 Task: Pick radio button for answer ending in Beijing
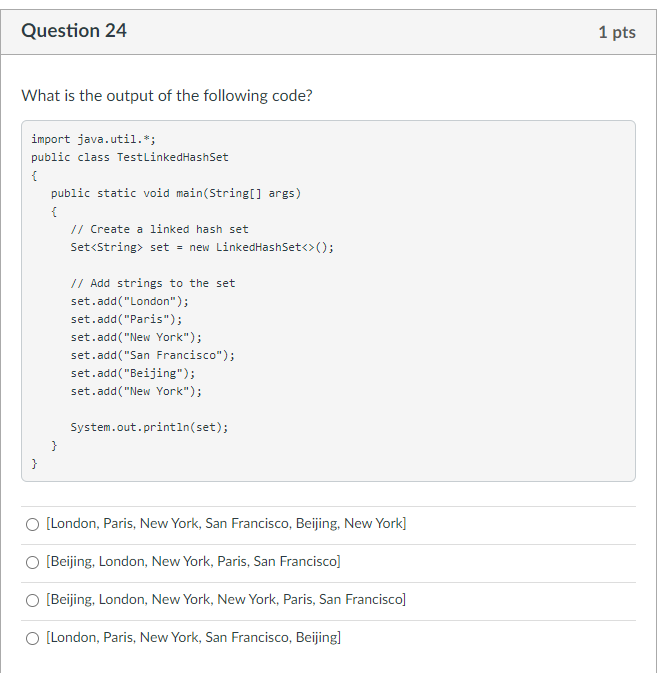[33, 638]
